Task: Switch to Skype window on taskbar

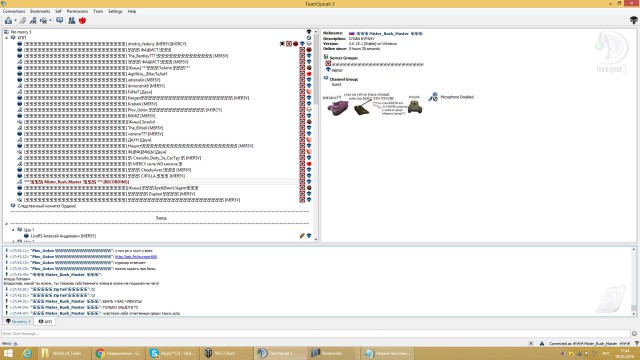Action: (172, 353)
